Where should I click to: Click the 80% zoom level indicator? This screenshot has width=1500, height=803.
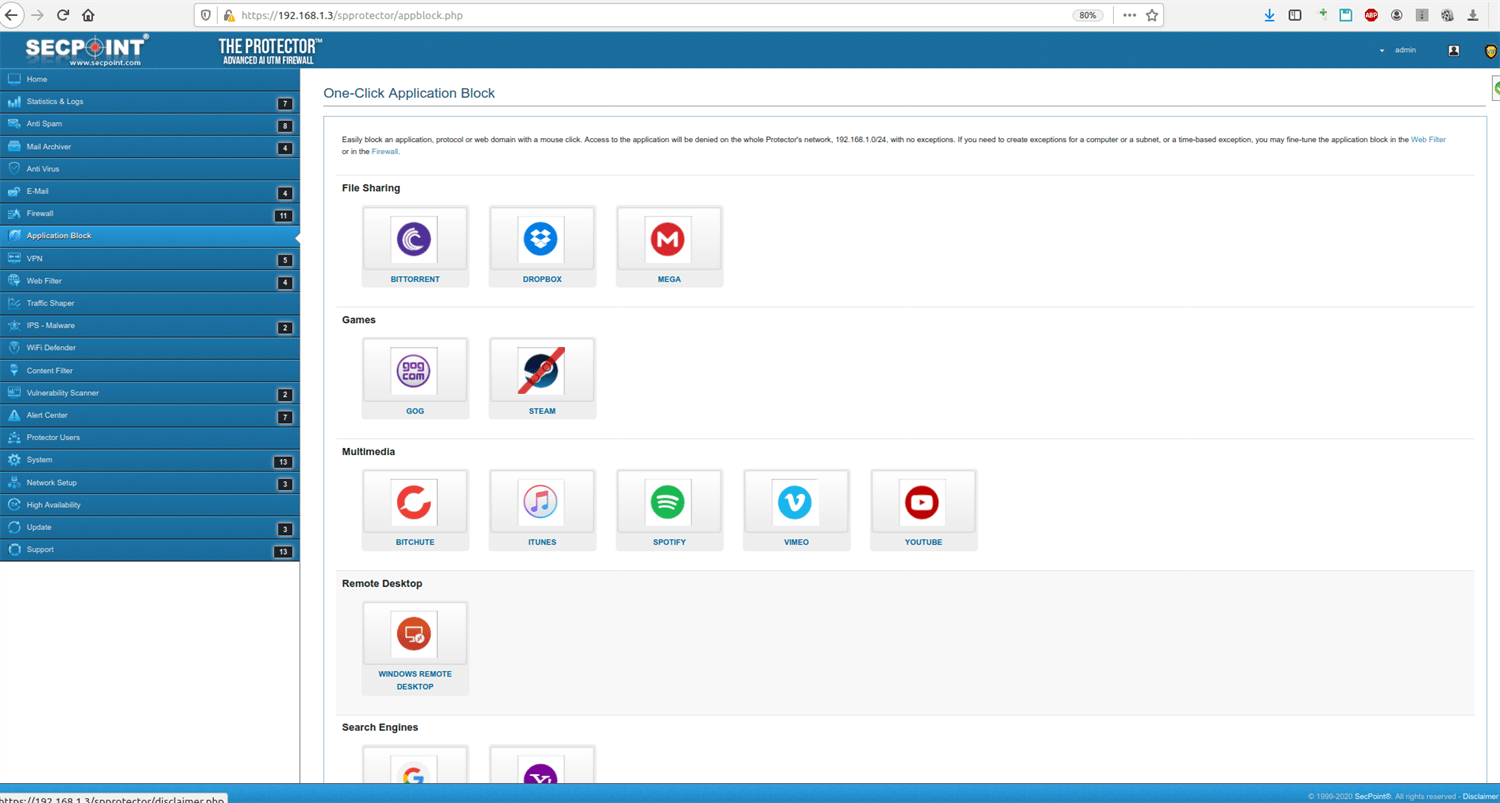pos(1087,16)
